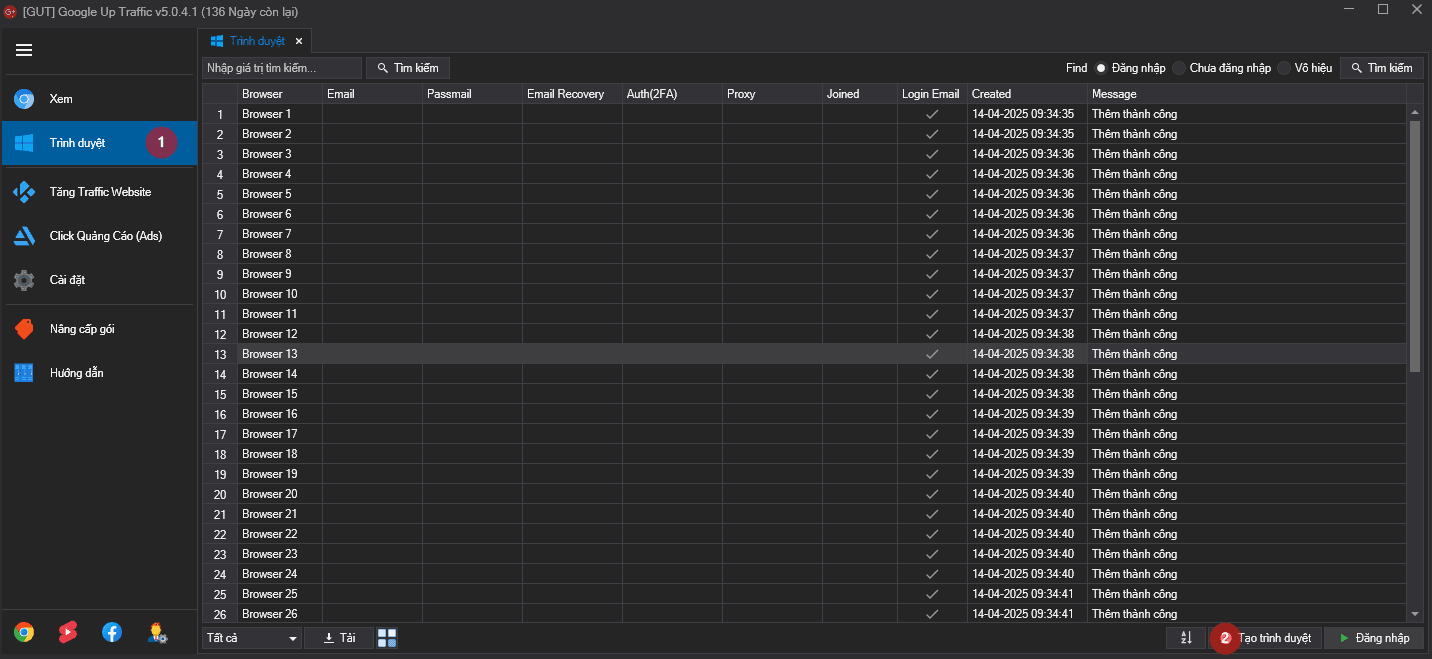Click the Created timestamp for Browser 12

(1023, 334)
